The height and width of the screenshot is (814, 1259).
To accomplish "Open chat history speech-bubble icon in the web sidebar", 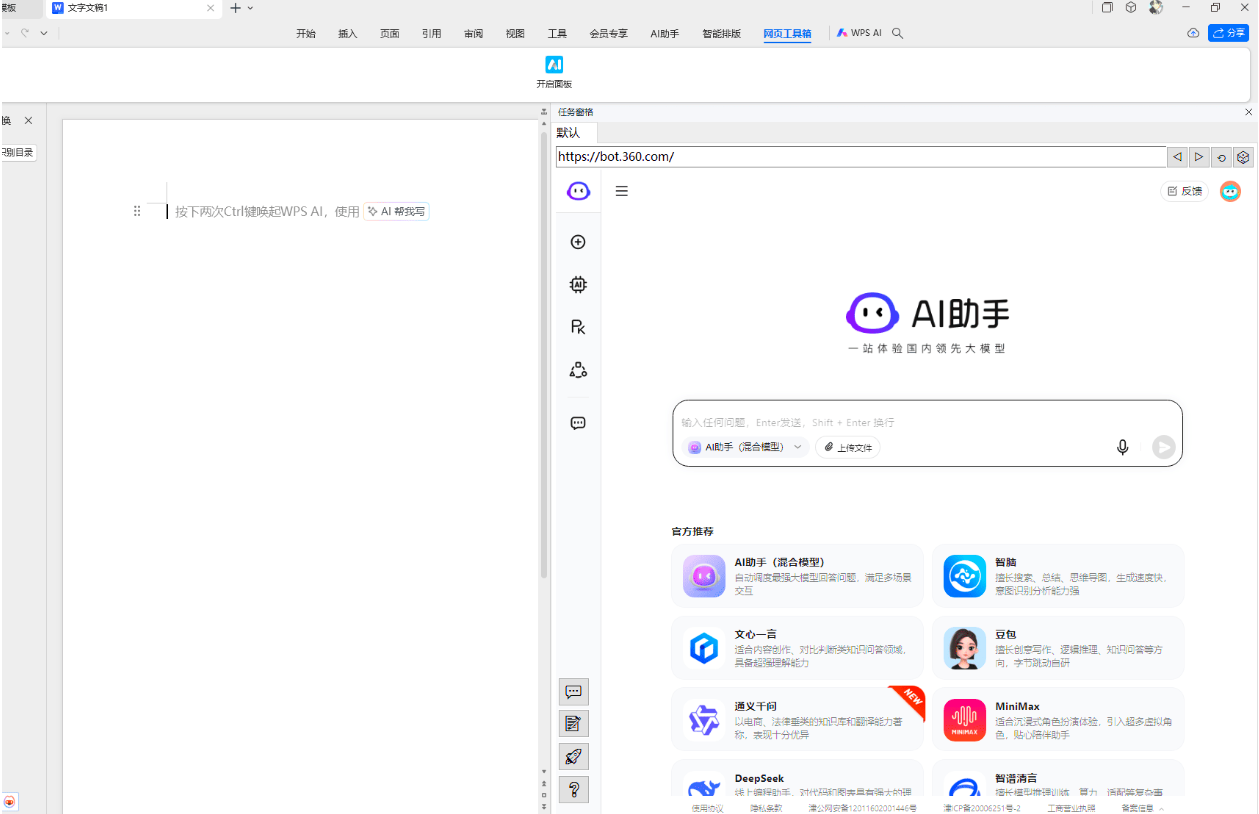I will [578, 423].
